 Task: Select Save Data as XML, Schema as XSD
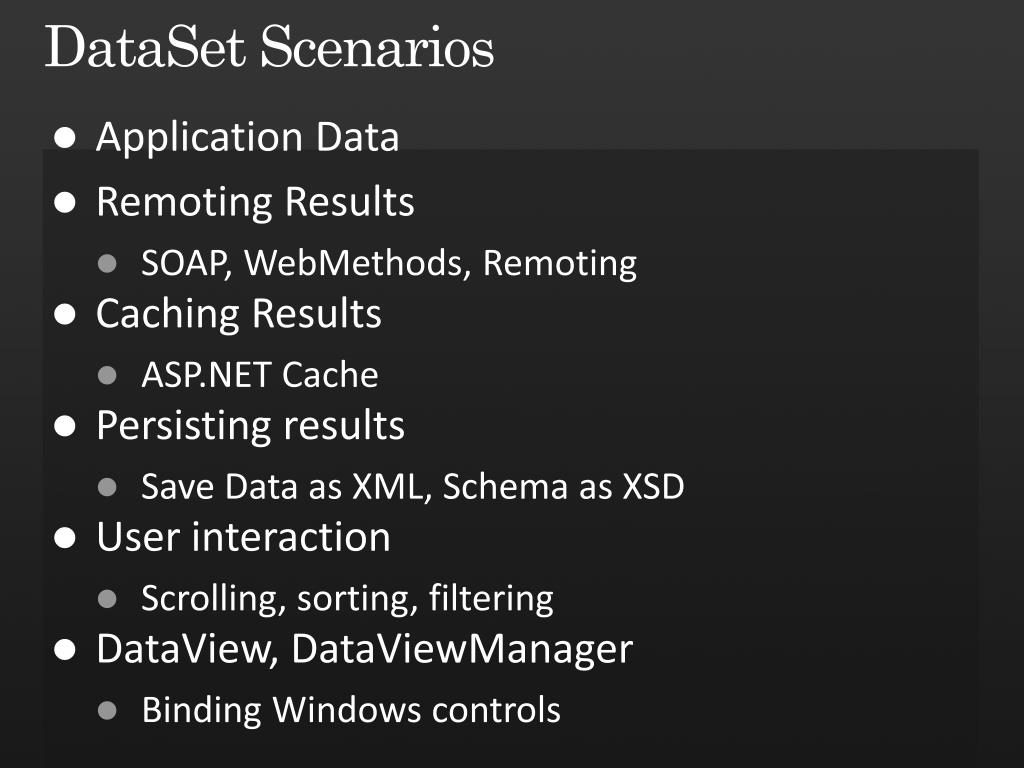(413, 487)
